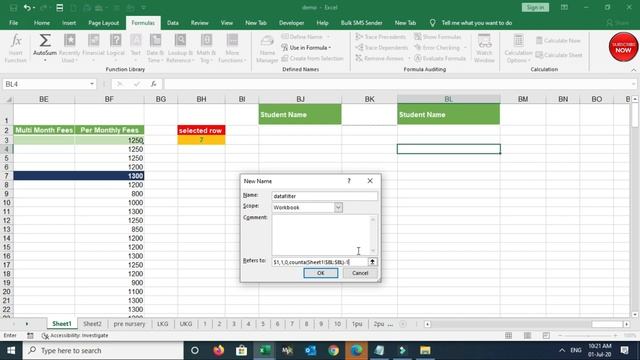Open the Home tab
This screenshot has width=640, height=360.
tap(42, 23)
